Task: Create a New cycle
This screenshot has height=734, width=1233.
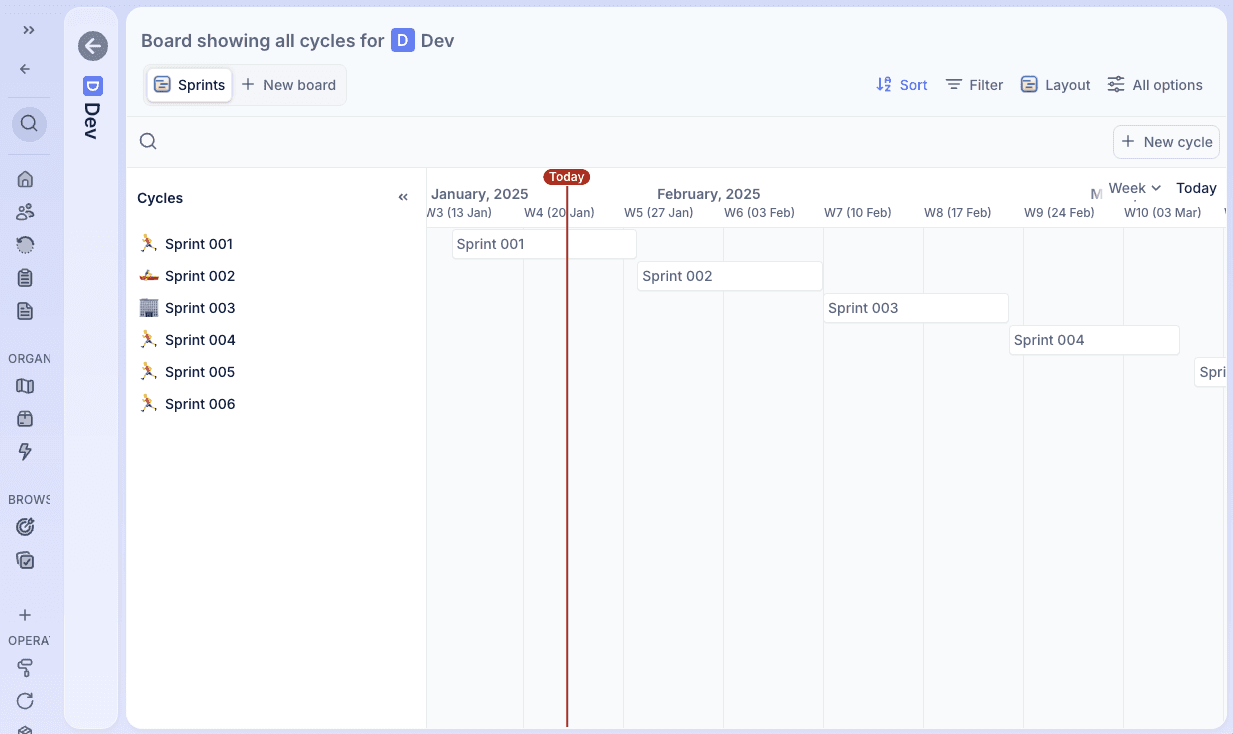Action: pyautogui.click(x=1167, y=142)
